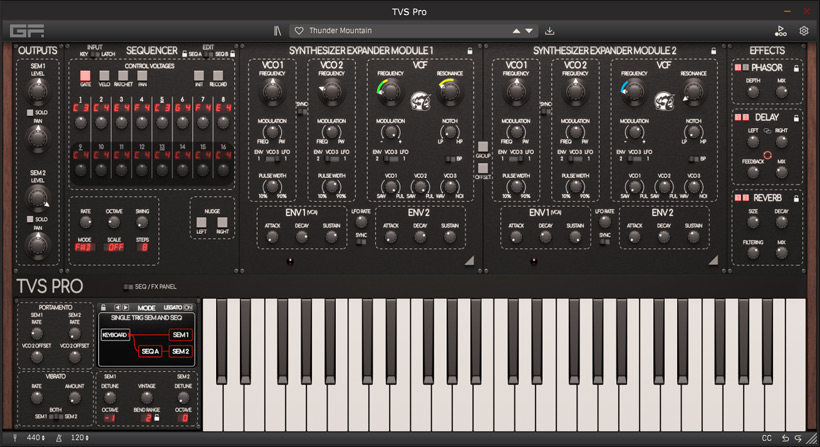Image resolution: width=820 pixels, height=447 pixels.
Task: Select VELO control voltage button
Action: [104, 76]
